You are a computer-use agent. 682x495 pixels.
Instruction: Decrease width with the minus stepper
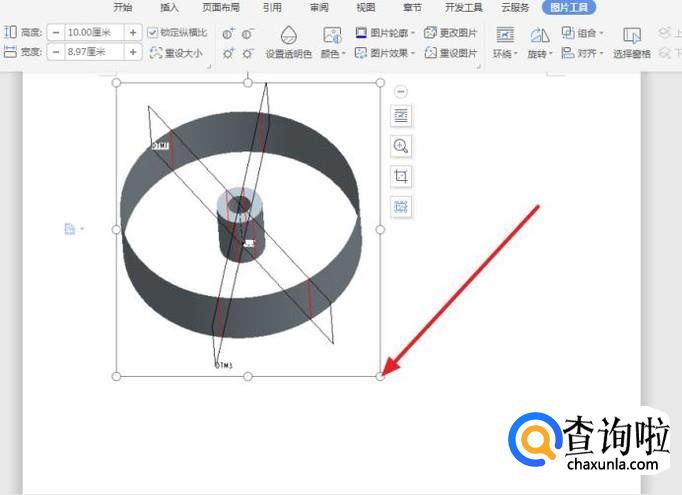57,52
